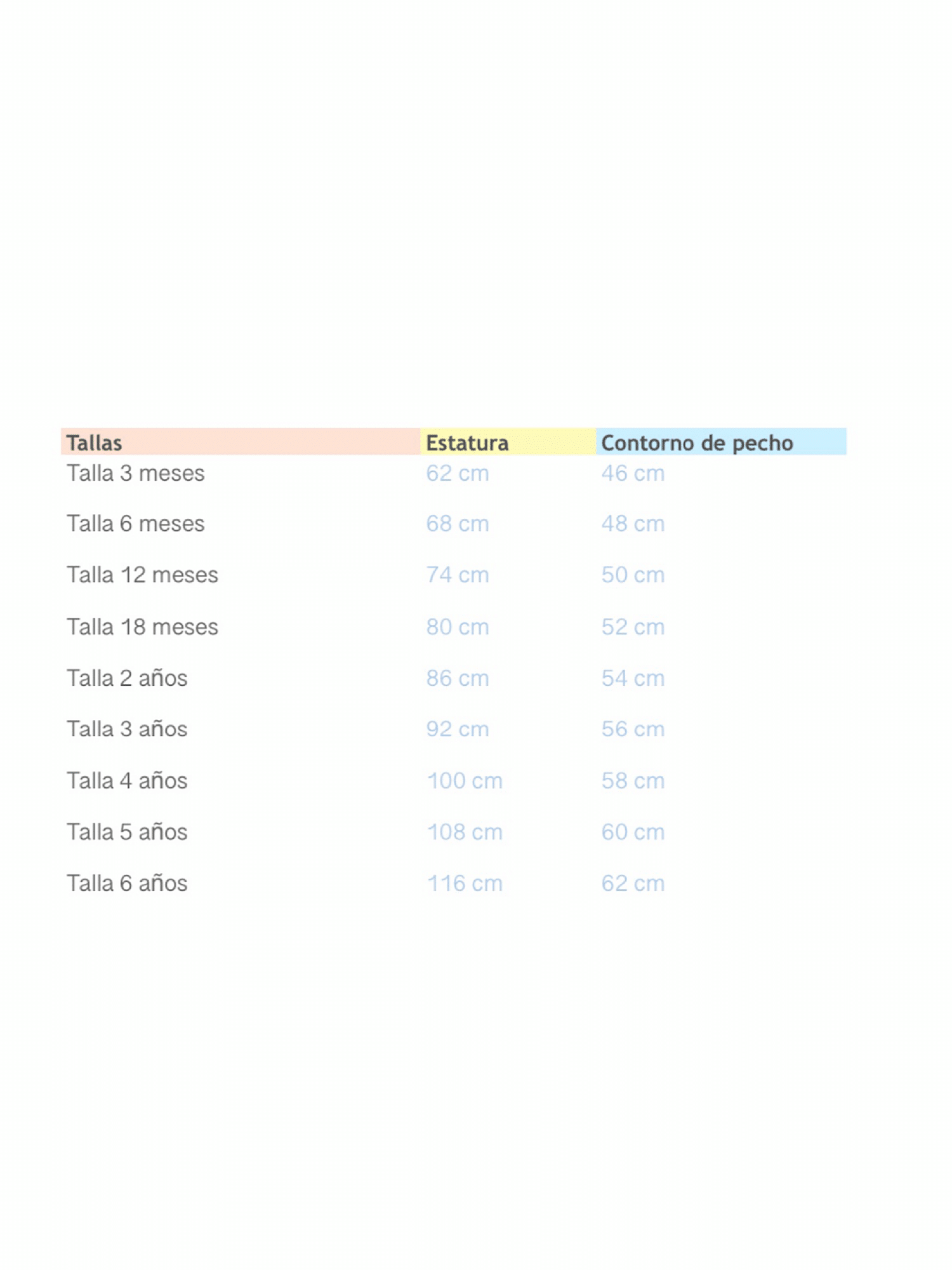Select the Talla 6 años row label
The height and width of the screenshot is (1270, 952).
128,884
